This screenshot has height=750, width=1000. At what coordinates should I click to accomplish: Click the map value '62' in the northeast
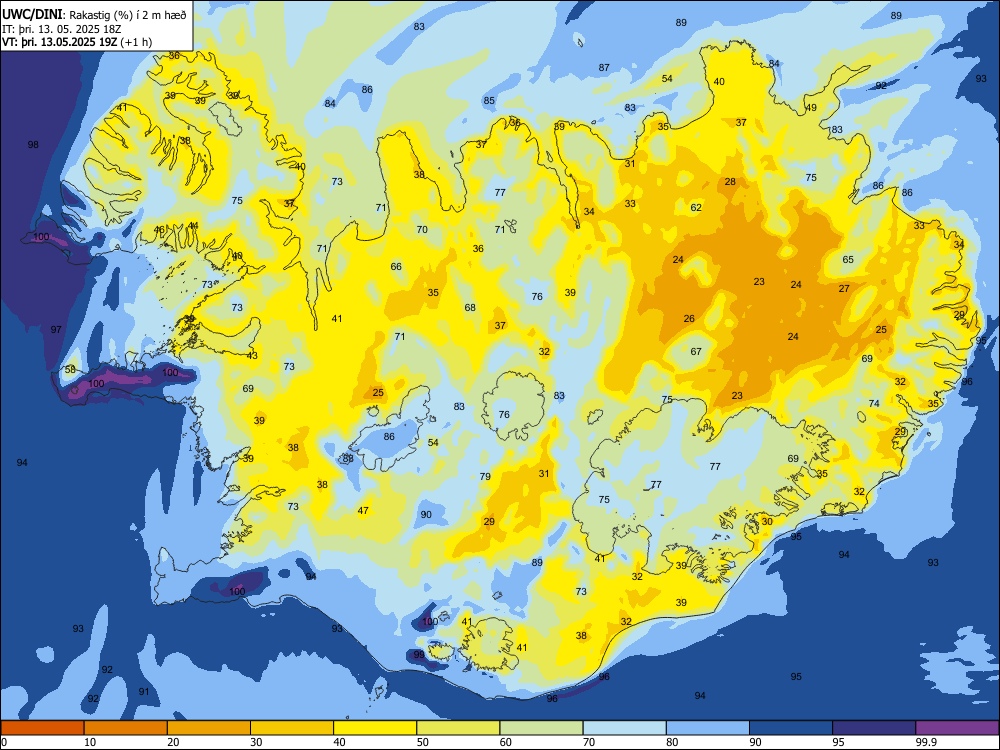[696, 207]
